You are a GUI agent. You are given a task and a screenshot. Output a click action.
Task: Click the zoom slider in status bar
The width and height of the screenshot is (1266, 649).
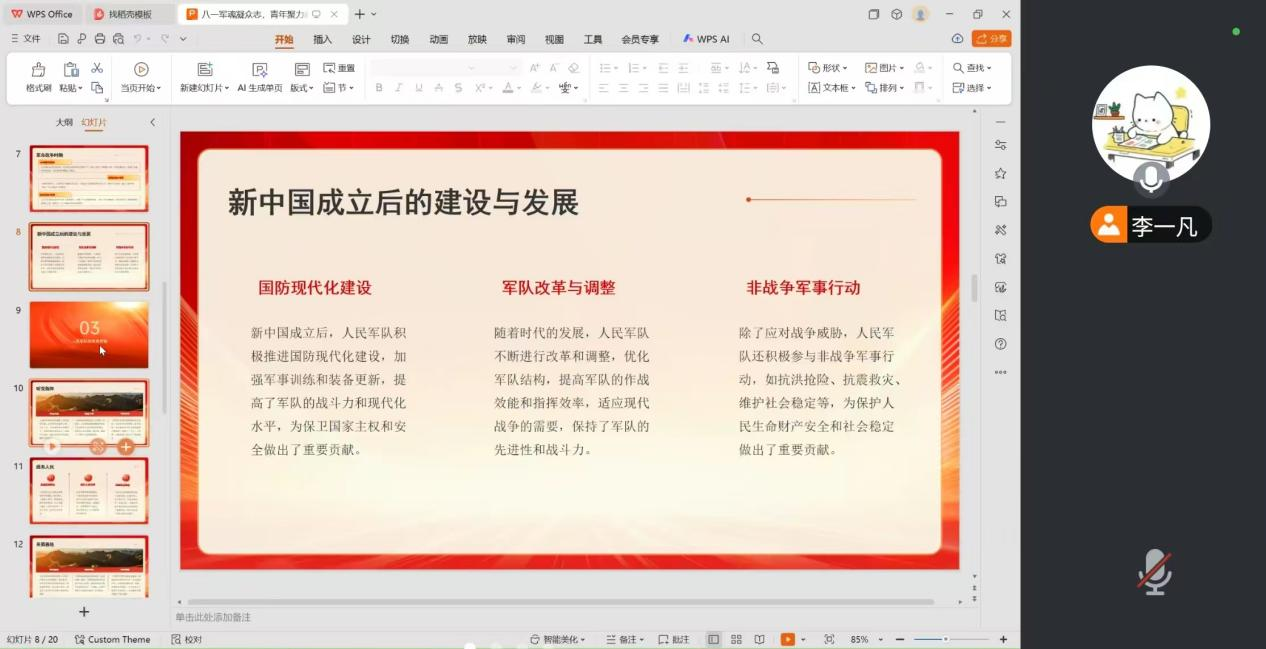coord(945,639)
